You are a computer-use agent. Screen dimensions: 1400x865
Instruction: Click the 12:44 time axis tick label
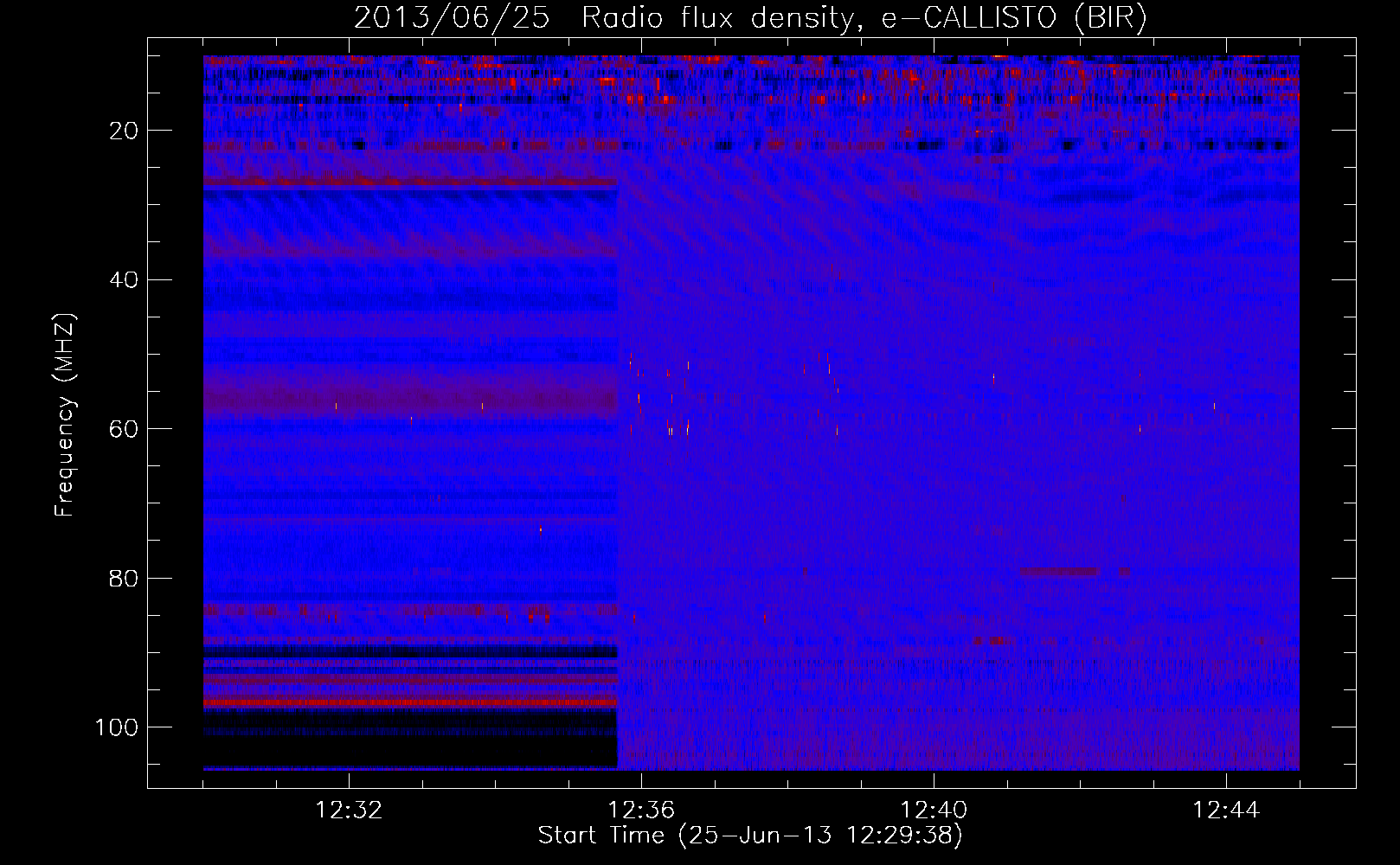pyautogui.click(x=1226, y=811)
